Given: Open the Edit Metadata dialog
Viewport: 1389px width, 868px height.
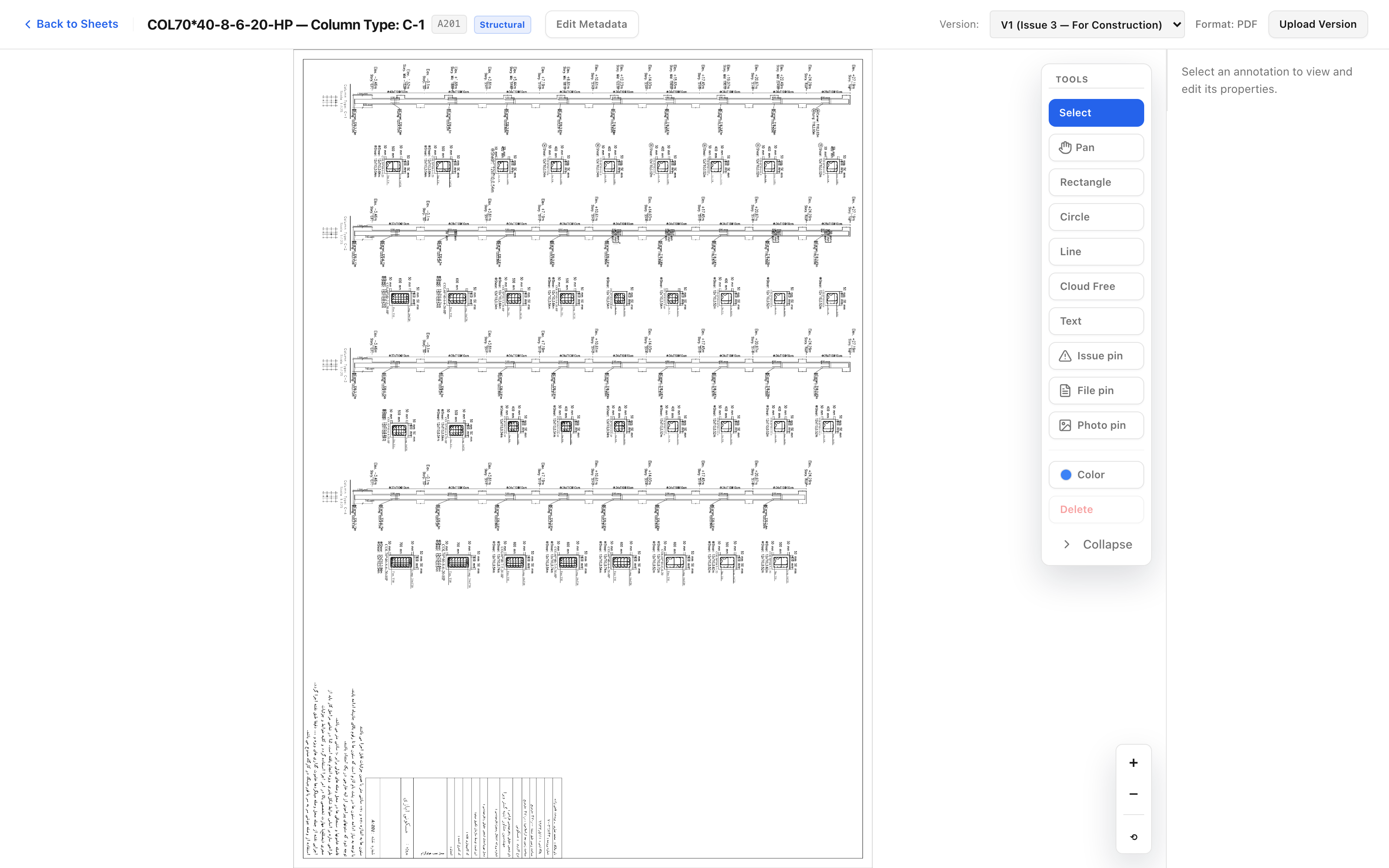Looking at the screenshot, I should pos(591,24).
